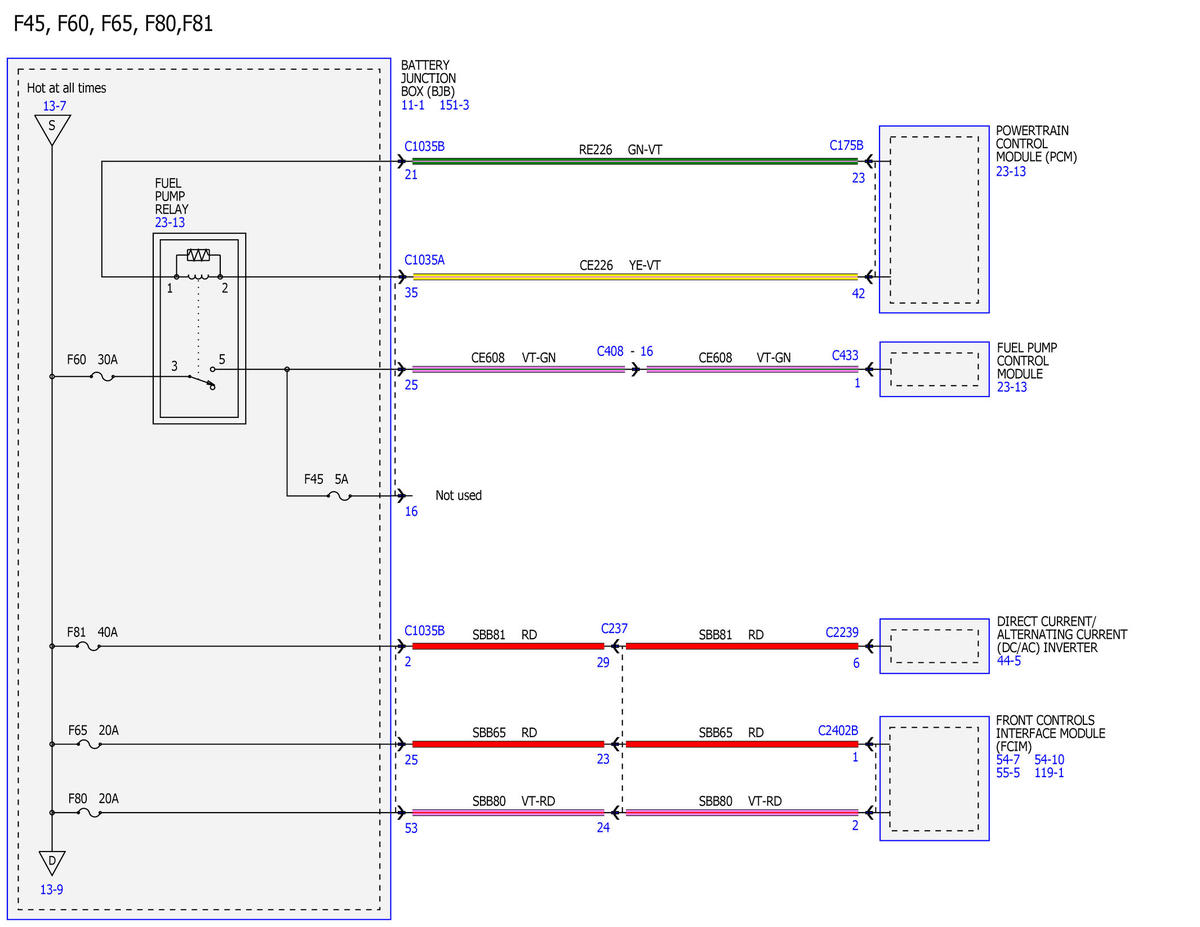1200x927 pixels.
Task: Open the DC/AC Inverter 44-5 link
Action: point(1009,660)
